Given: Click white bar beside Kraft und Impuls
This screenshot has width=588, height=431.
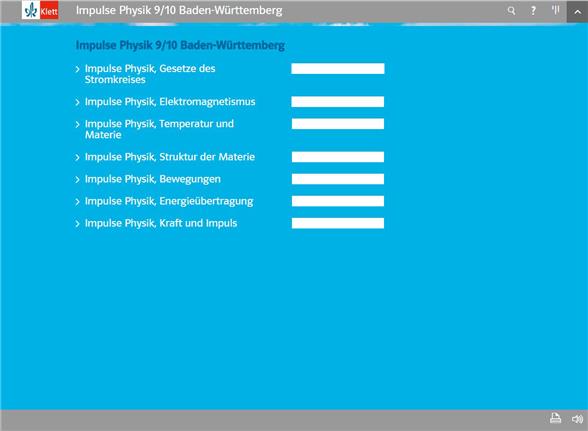Looking at the screenshot, I should (338, 223).
